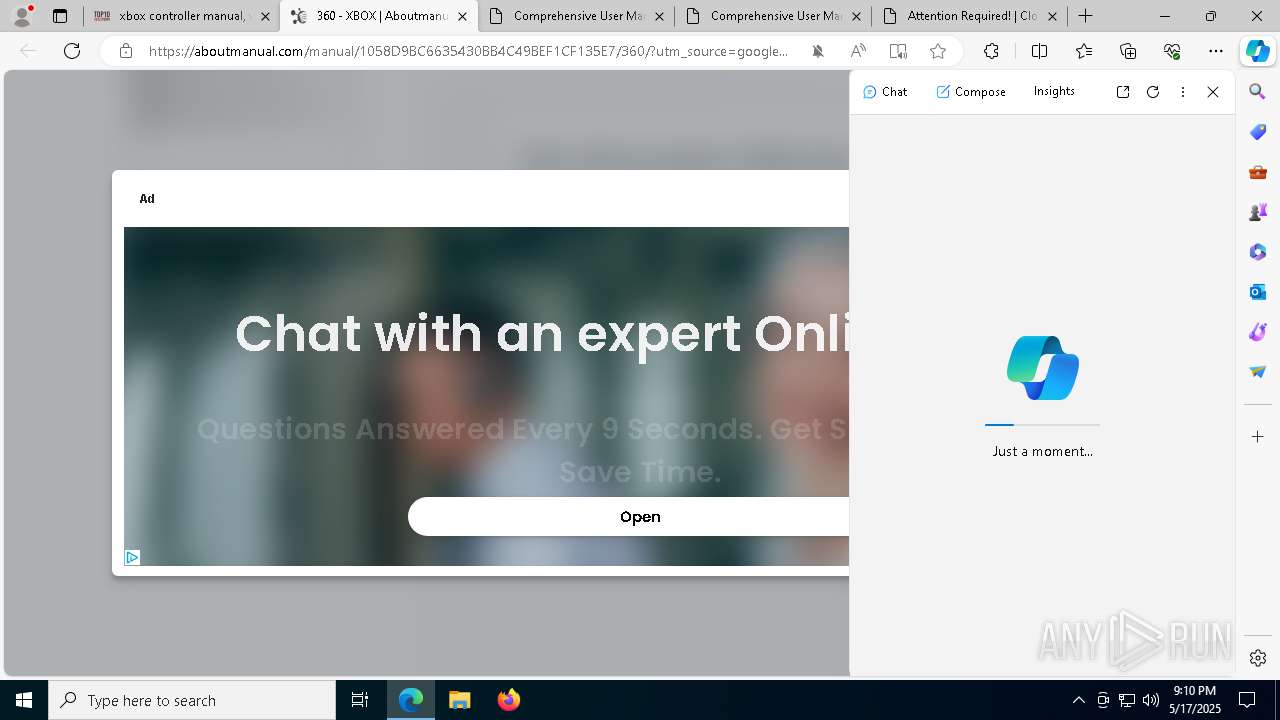Screen dimensions: 1280x720
Task: Open the Action Center notifications
Action: point(1248,700)
